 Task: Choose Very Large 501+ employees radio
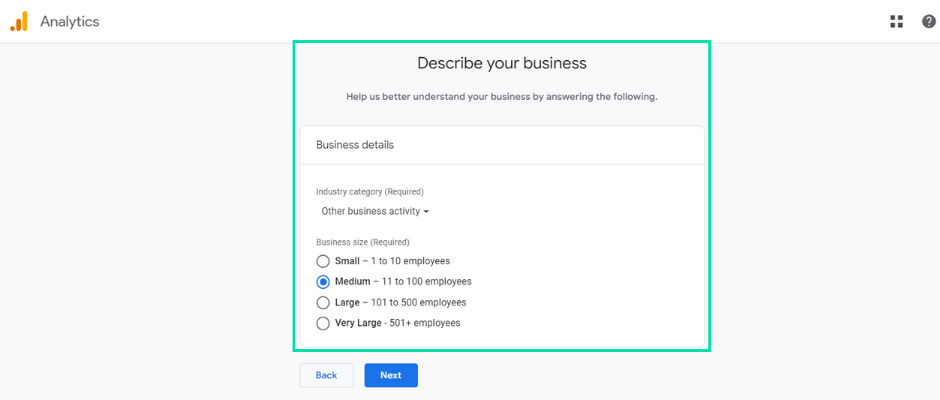[323, 323]
